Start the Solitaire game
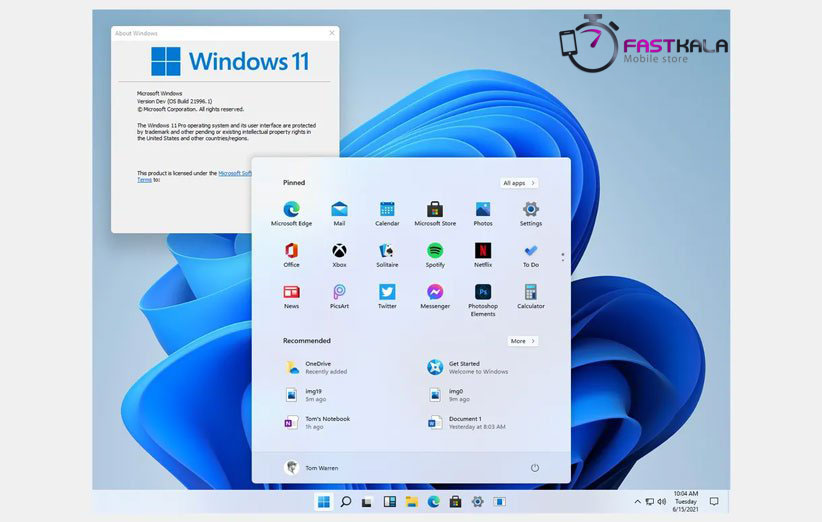 click(387, 255)
